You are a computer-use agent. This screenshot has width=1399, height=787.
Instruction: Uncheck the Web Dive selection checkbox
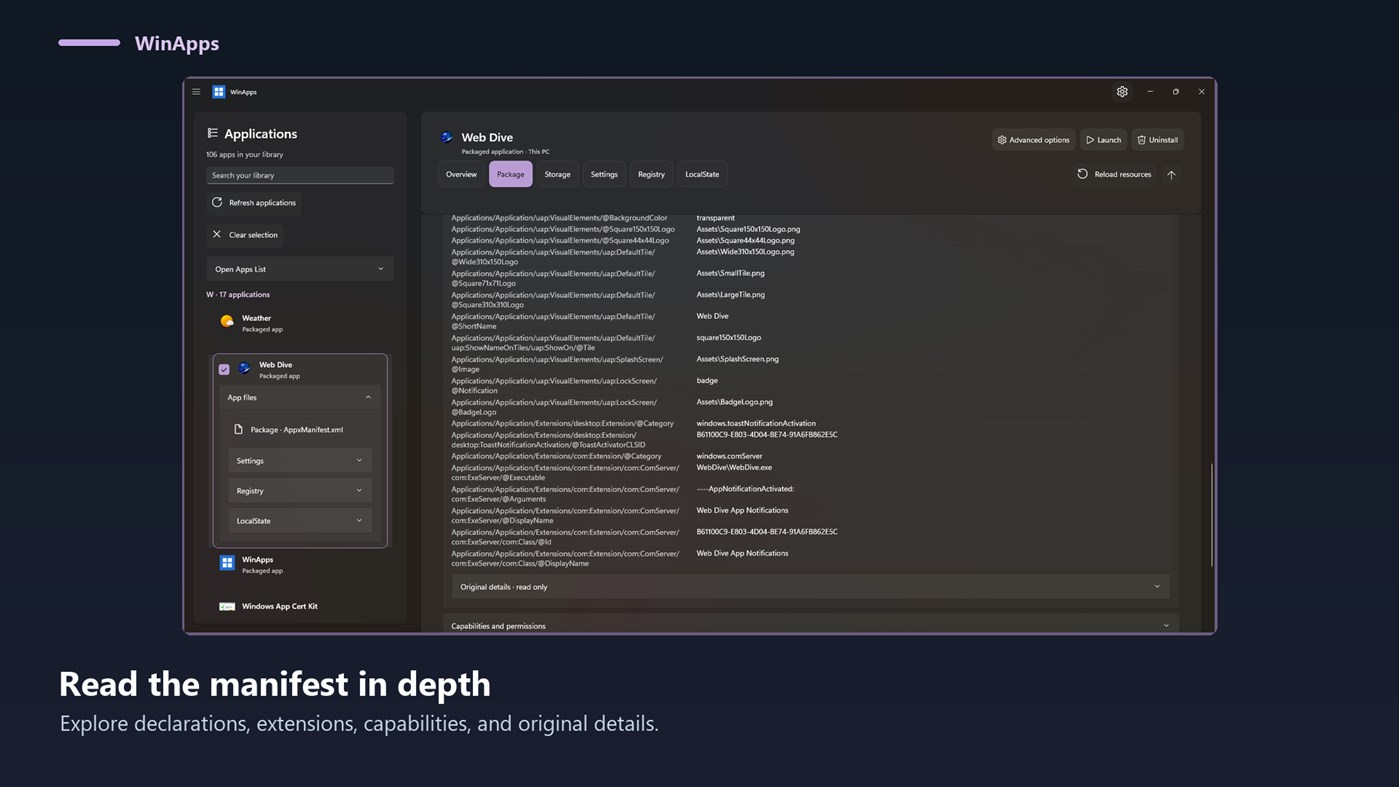coord(224,369)
